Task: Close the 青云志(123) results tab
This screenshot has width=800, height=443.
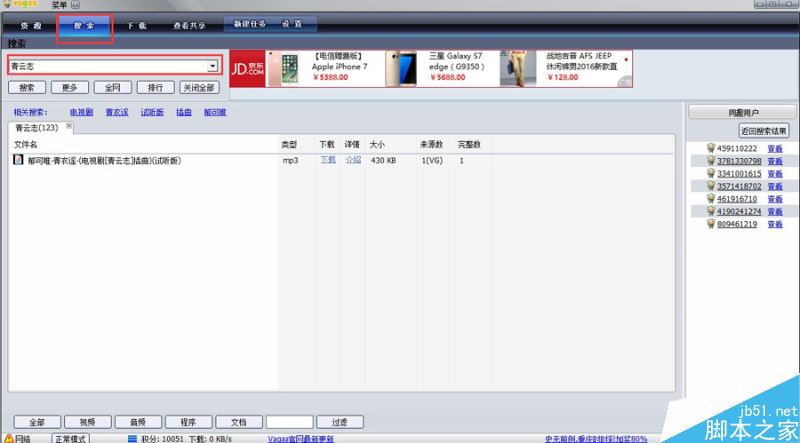Action: [x=69, y=126]
